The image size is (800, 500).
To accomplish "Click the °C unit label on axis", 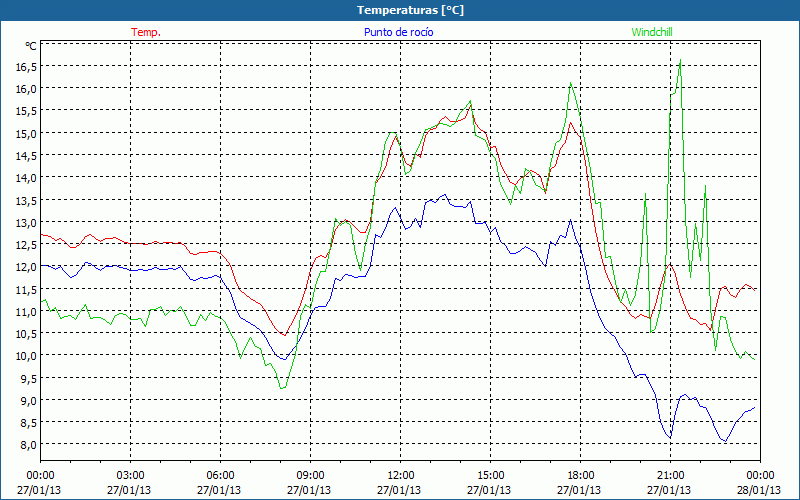I will pyautogui.click(x=31, y=46).
